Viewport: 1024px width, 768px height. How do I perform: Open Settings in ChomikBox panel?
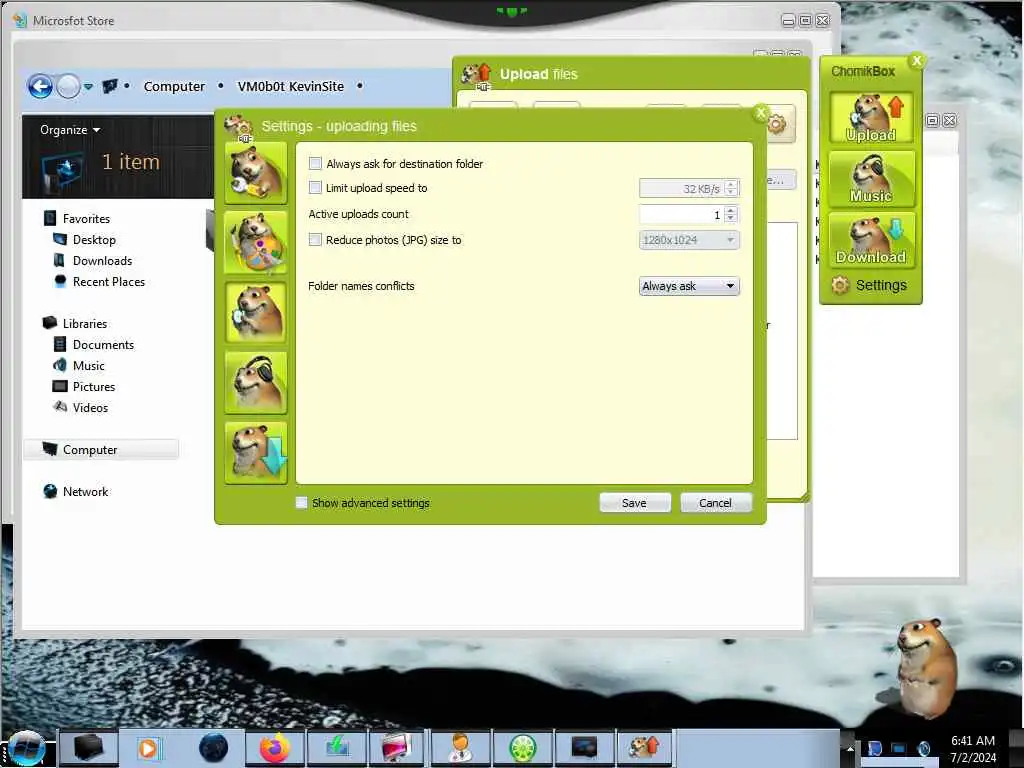point(870,285)
